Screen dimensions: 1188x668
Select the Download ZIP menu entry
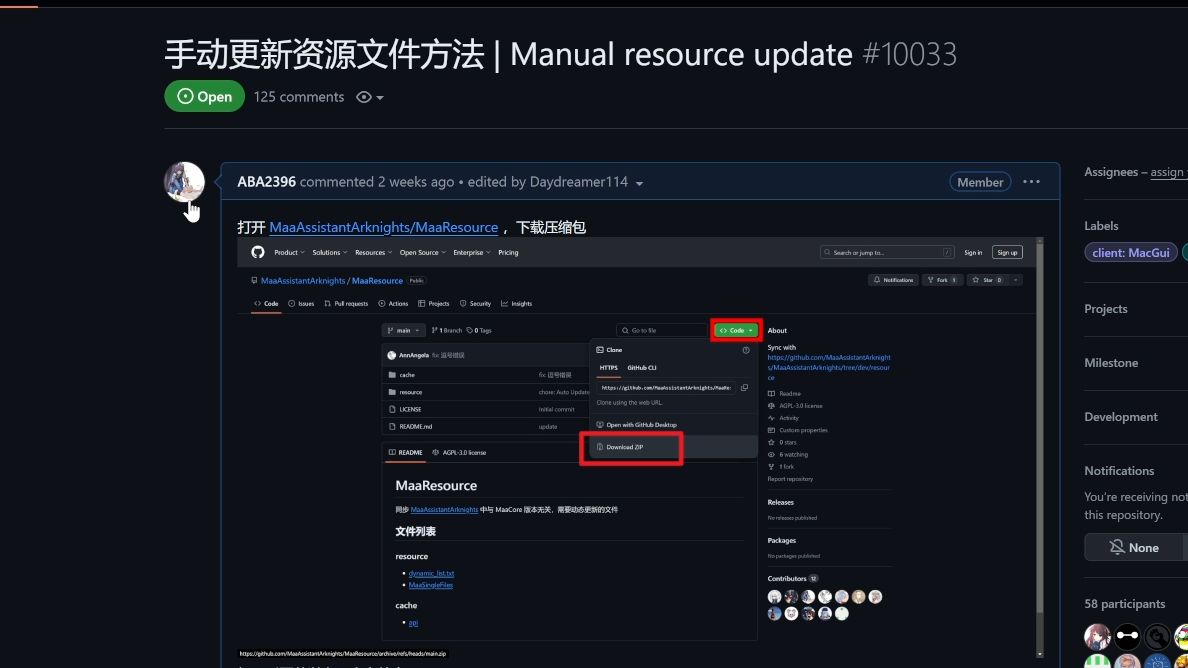(622, 447)
